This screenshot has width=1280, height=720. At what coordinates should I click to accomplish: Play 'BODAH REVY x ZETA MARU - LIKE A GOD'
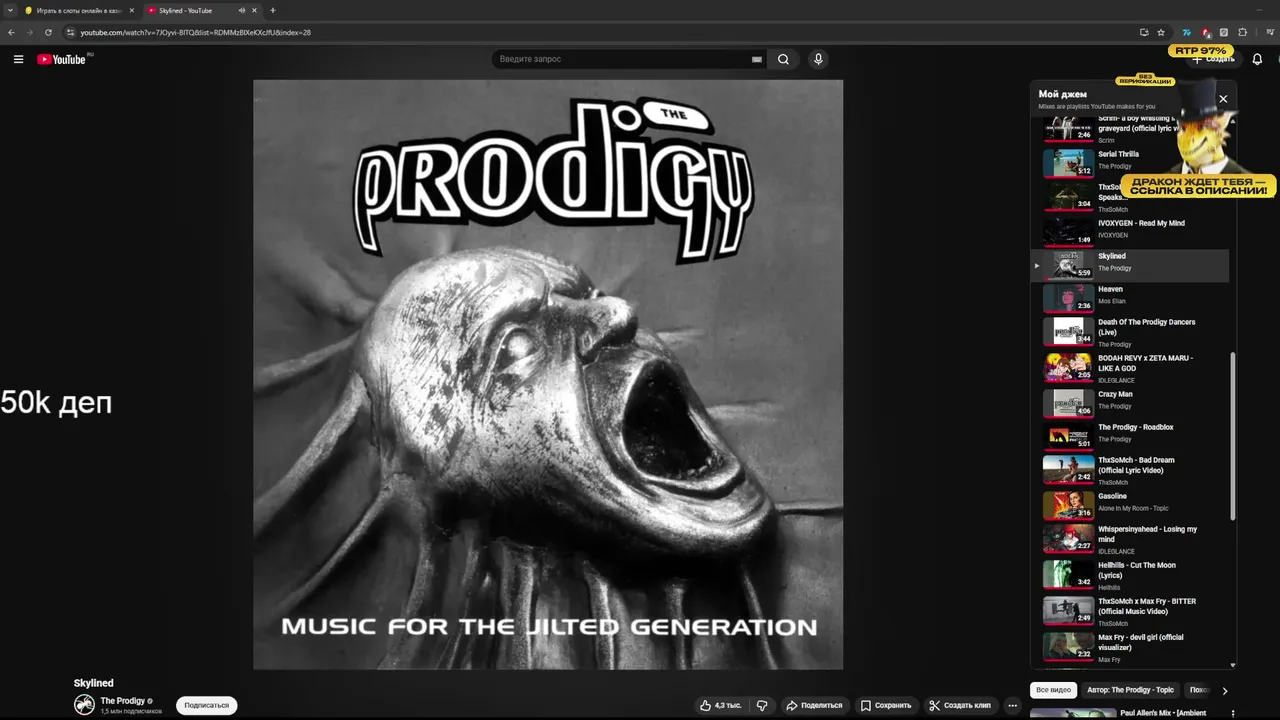point(1130,368)
